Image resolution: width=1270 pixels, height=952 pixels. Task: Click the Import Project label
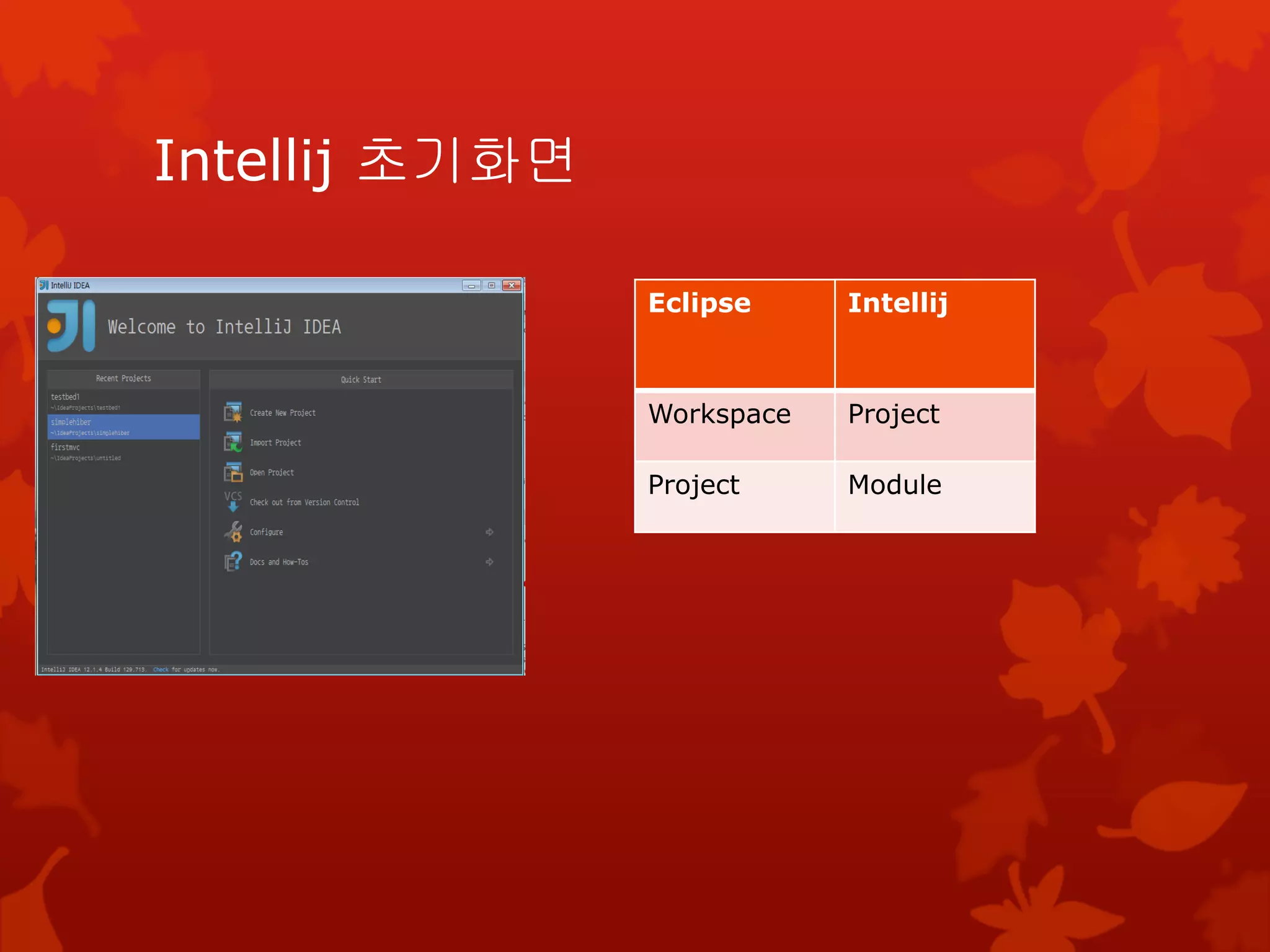(275, 443)
